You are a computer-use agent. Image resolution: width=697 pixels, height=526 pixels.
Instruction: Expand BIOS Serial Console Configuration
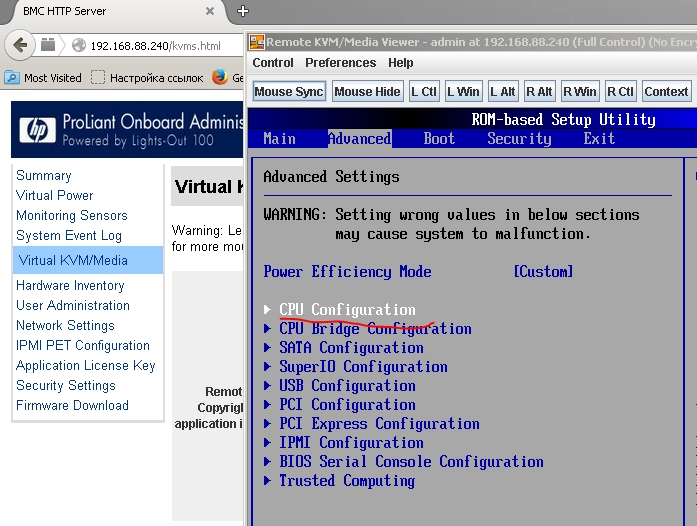411,462
